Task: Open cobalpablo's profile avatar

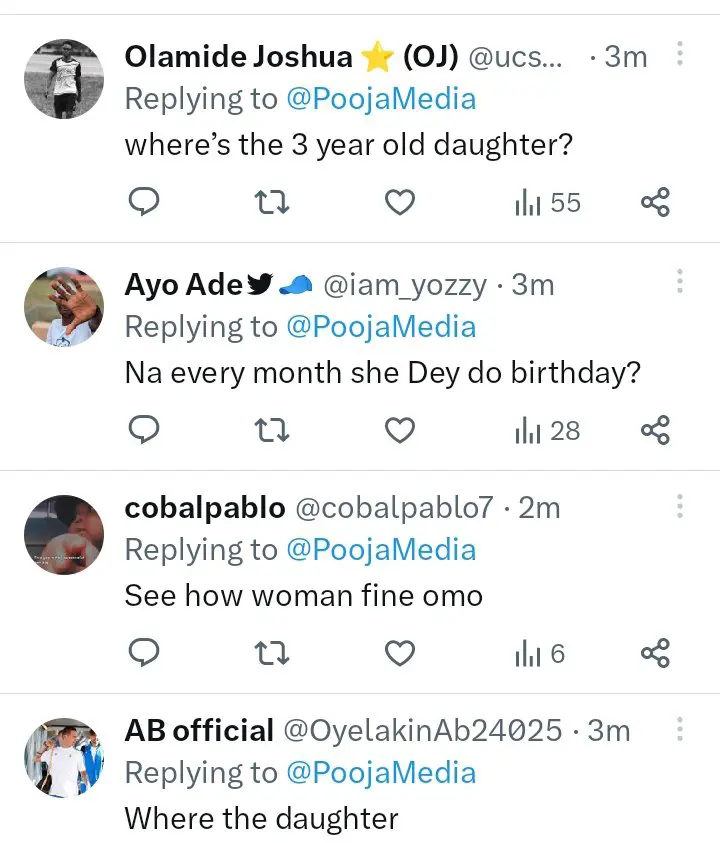Action: coord(63,535)
